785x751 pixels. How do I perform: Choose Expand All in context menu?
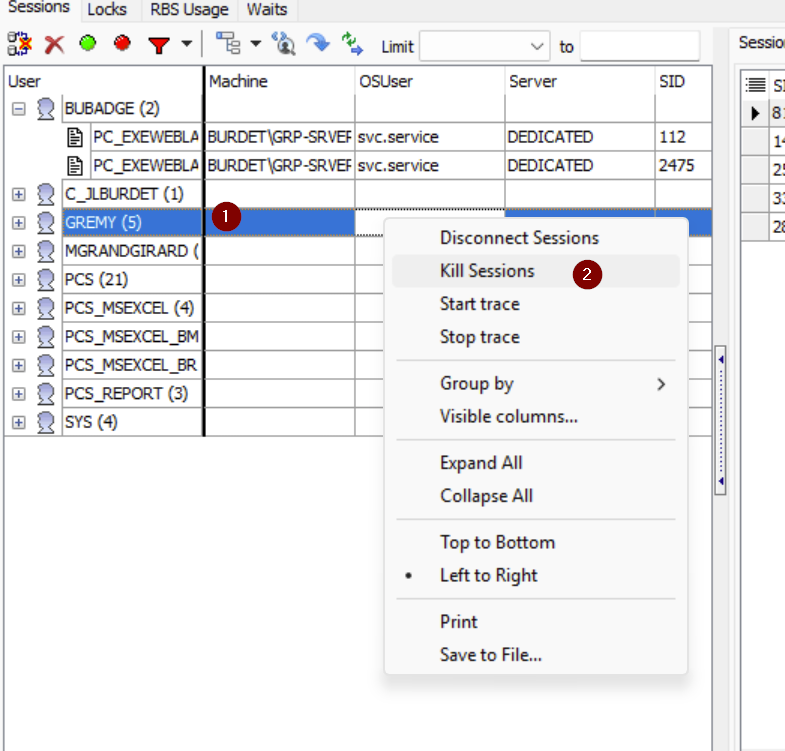(x=536, y=463)
